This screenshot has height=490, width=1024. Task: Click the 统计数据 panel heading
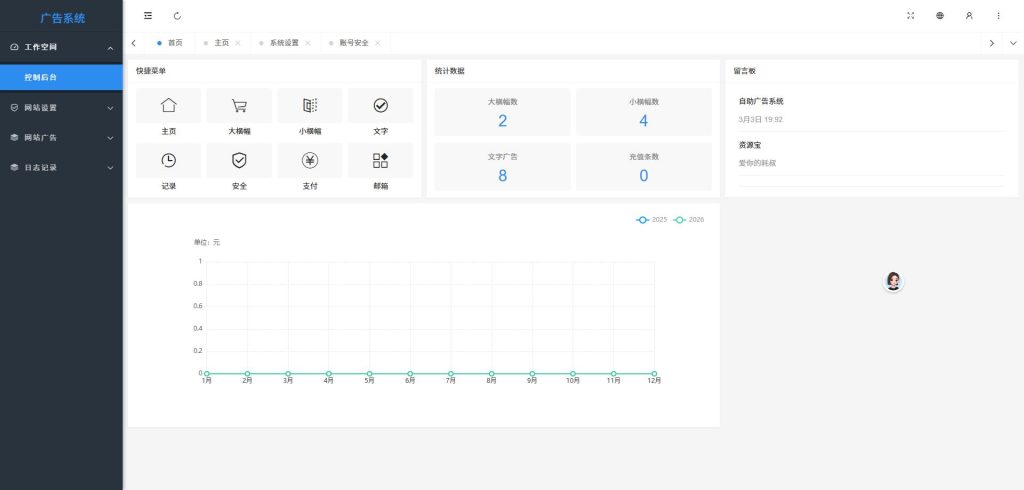[x=450, y=71]
